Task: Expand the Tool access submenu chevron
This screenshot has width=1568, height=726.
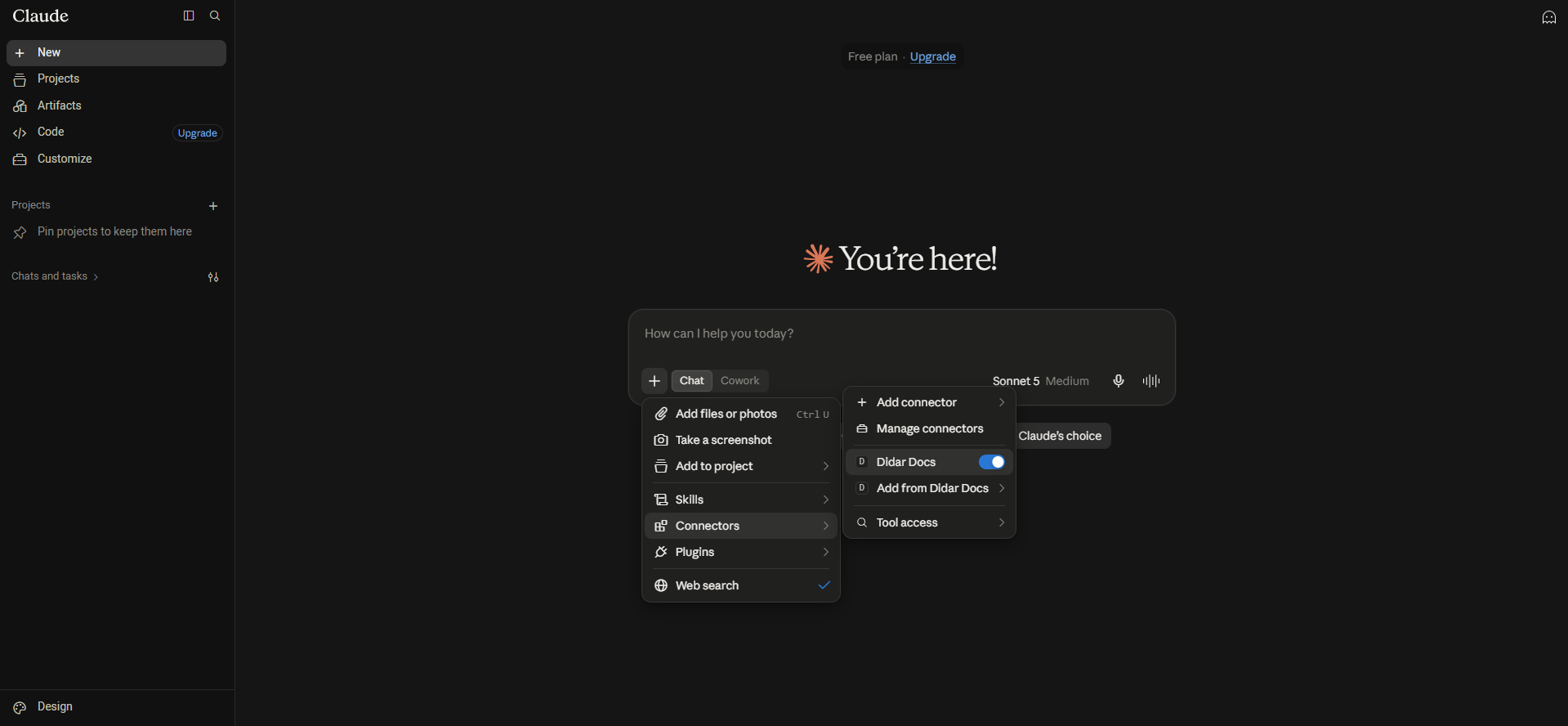Action: coord(1002,523)
